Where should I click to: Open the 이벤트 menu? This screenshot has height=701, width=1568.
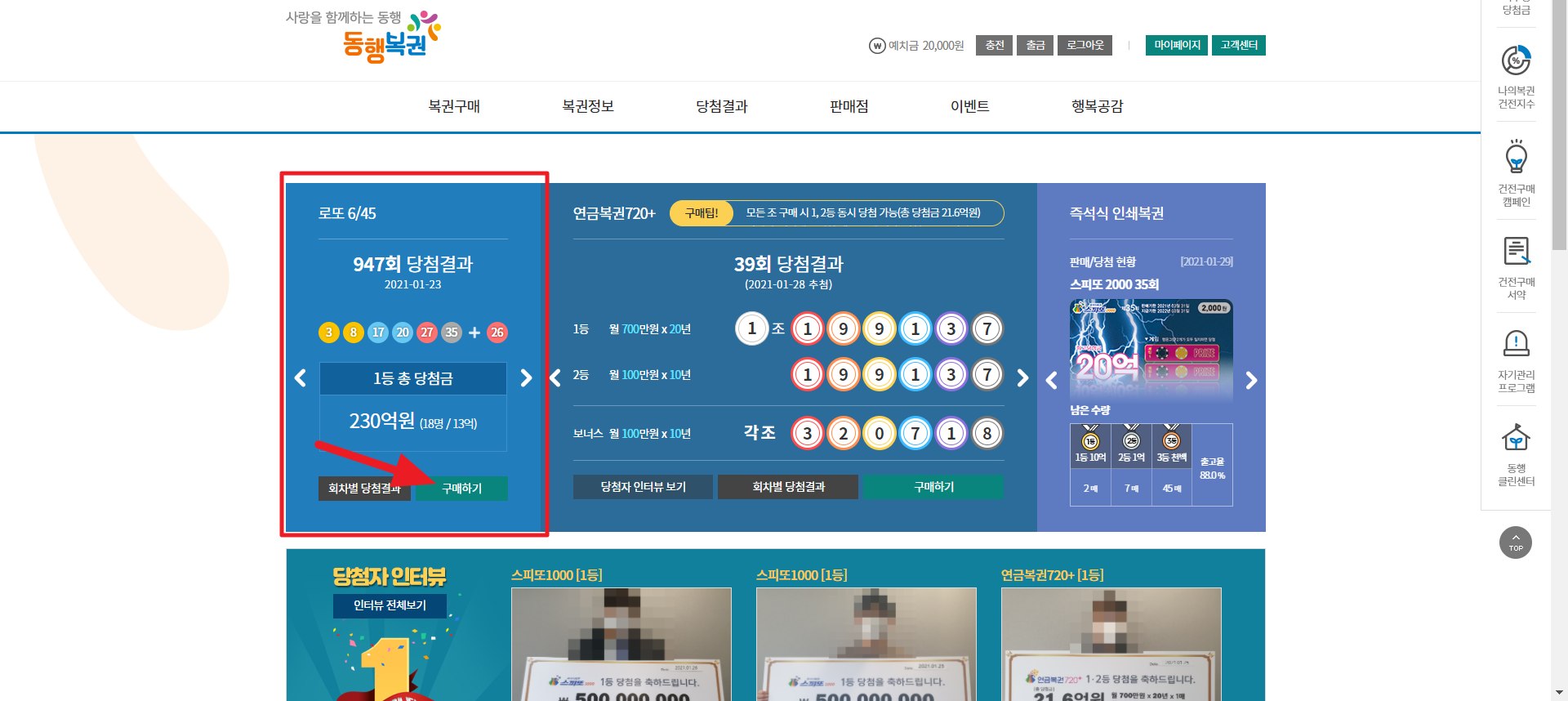pyautogui.click(x=970, y=106)
